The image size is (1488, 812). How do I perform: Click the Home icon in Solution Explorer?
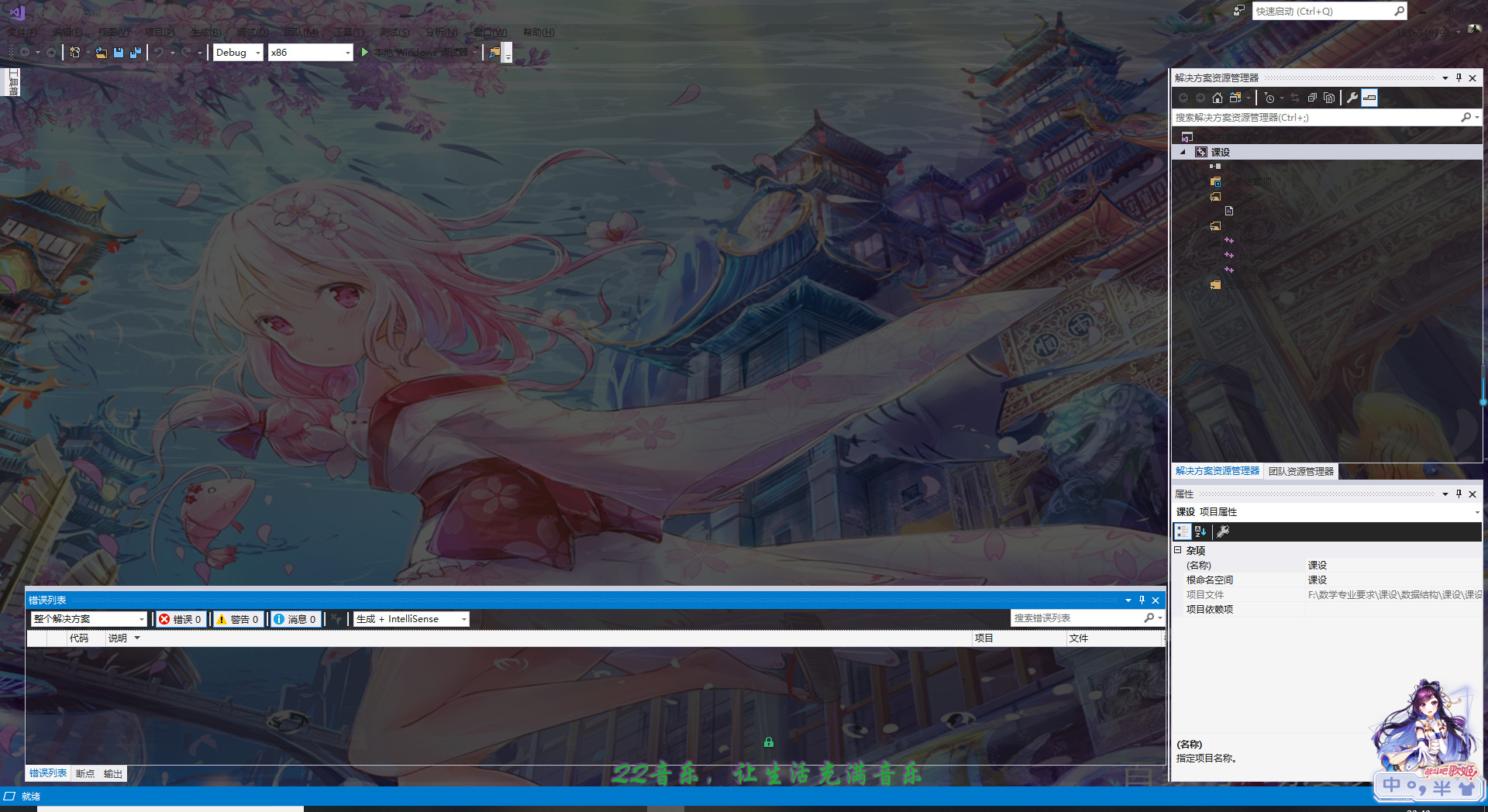[1218, 98]
